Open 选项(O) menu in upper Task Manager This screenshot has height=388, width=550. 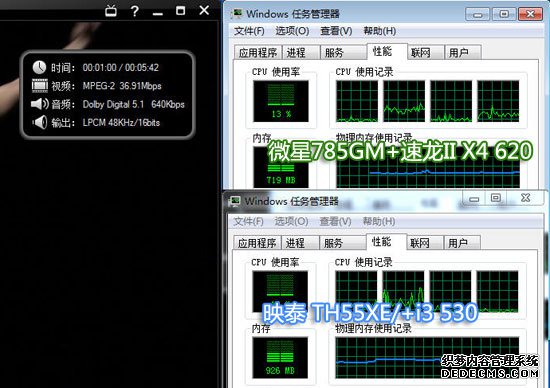coord(292,31)
